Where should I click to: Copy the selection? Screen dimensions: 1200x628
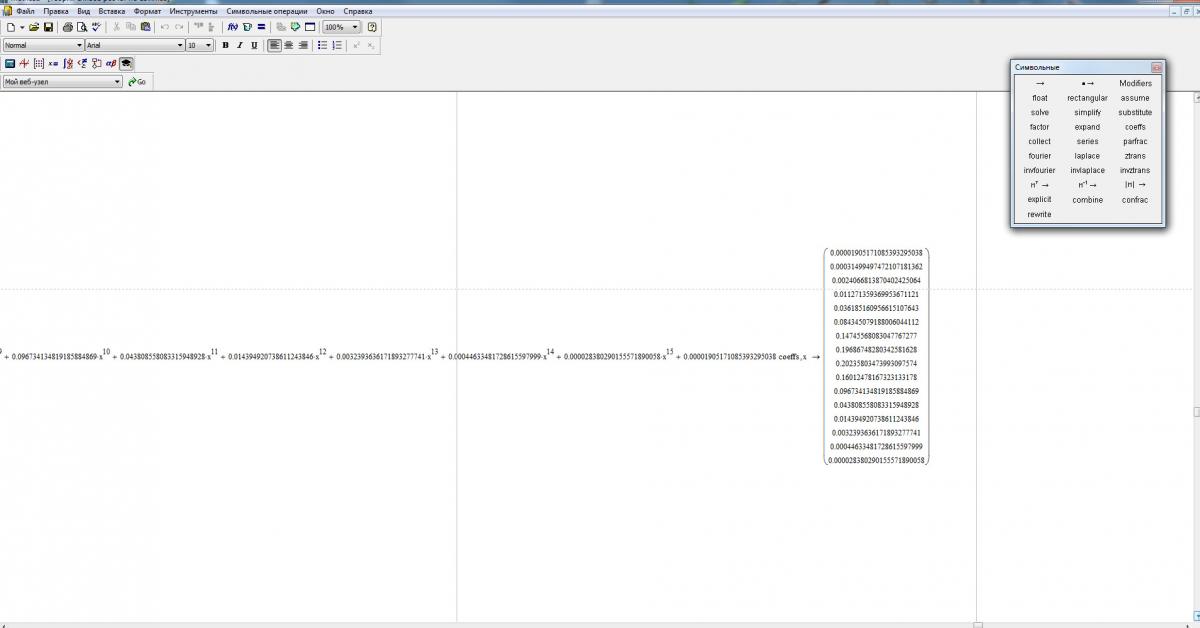(131, 27)
